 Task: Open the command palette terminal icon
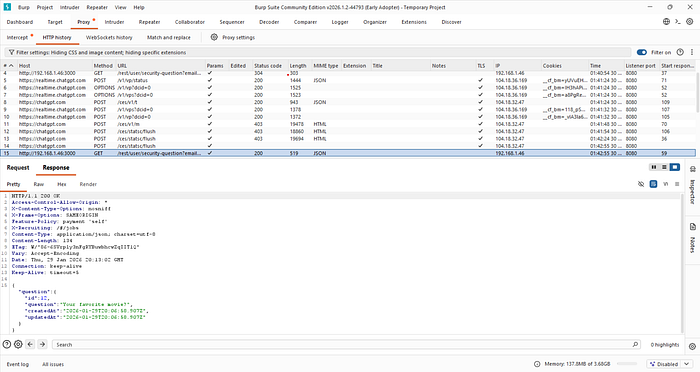[x=678, y=21]
